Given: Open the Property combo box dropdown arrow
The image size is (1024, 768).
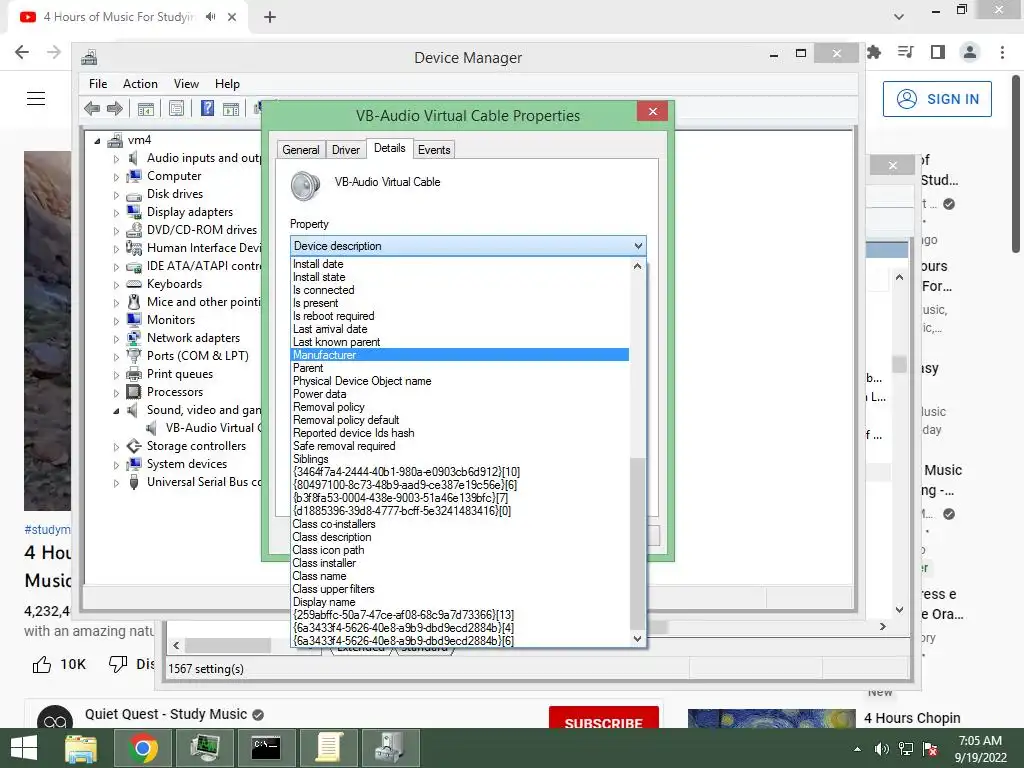Looking at the screenshot, I should [x=638, y=246].
